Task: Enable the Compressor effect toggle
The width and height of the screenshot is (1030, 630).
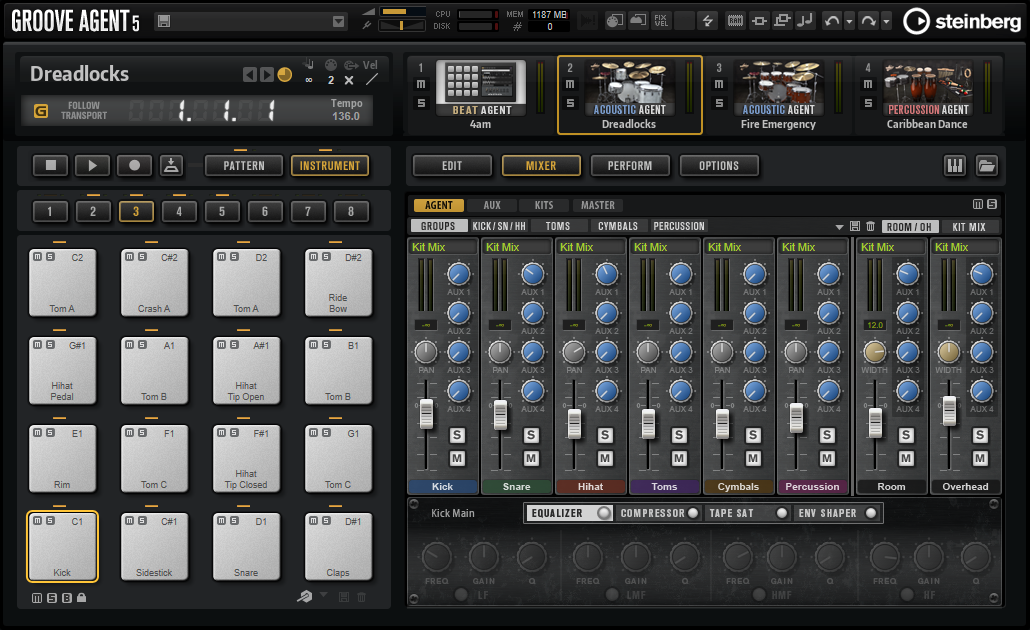Action: click(693, 513)
